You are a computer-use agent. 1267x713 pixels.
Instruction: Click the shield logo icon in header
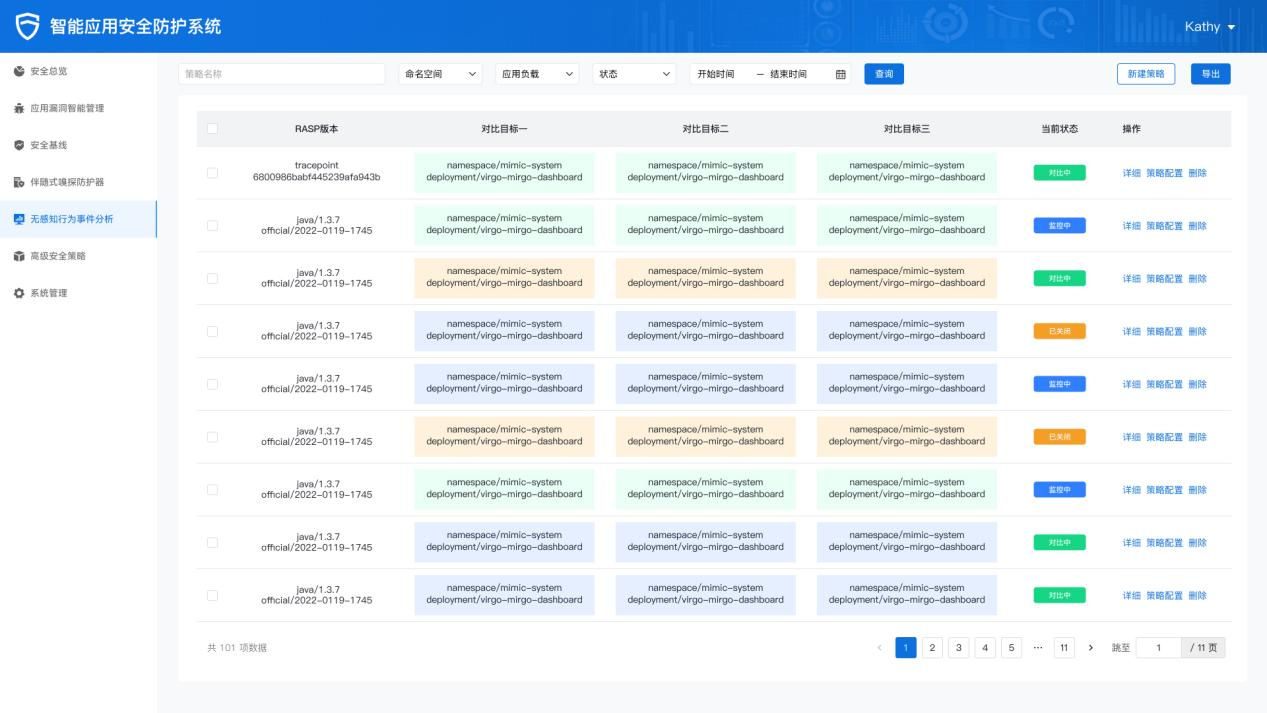point(28,26)
